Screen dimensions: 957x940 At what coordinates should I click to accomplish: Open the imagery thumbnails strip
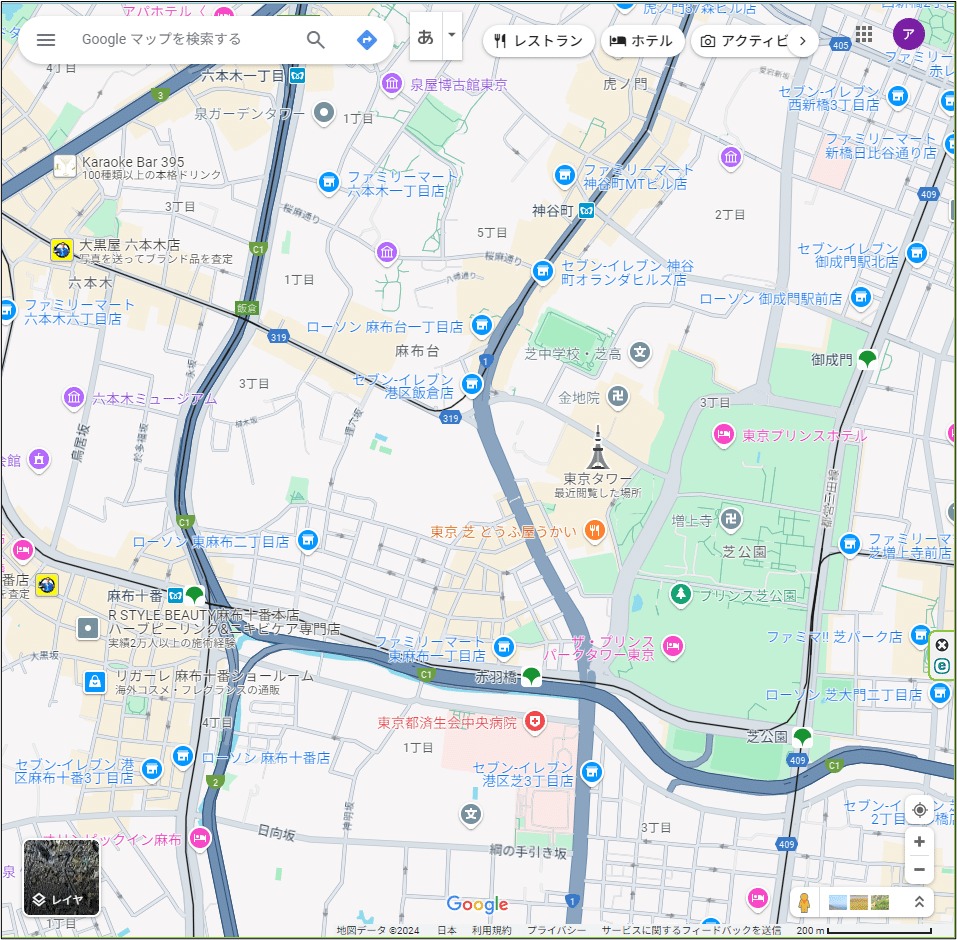[858, 902]
